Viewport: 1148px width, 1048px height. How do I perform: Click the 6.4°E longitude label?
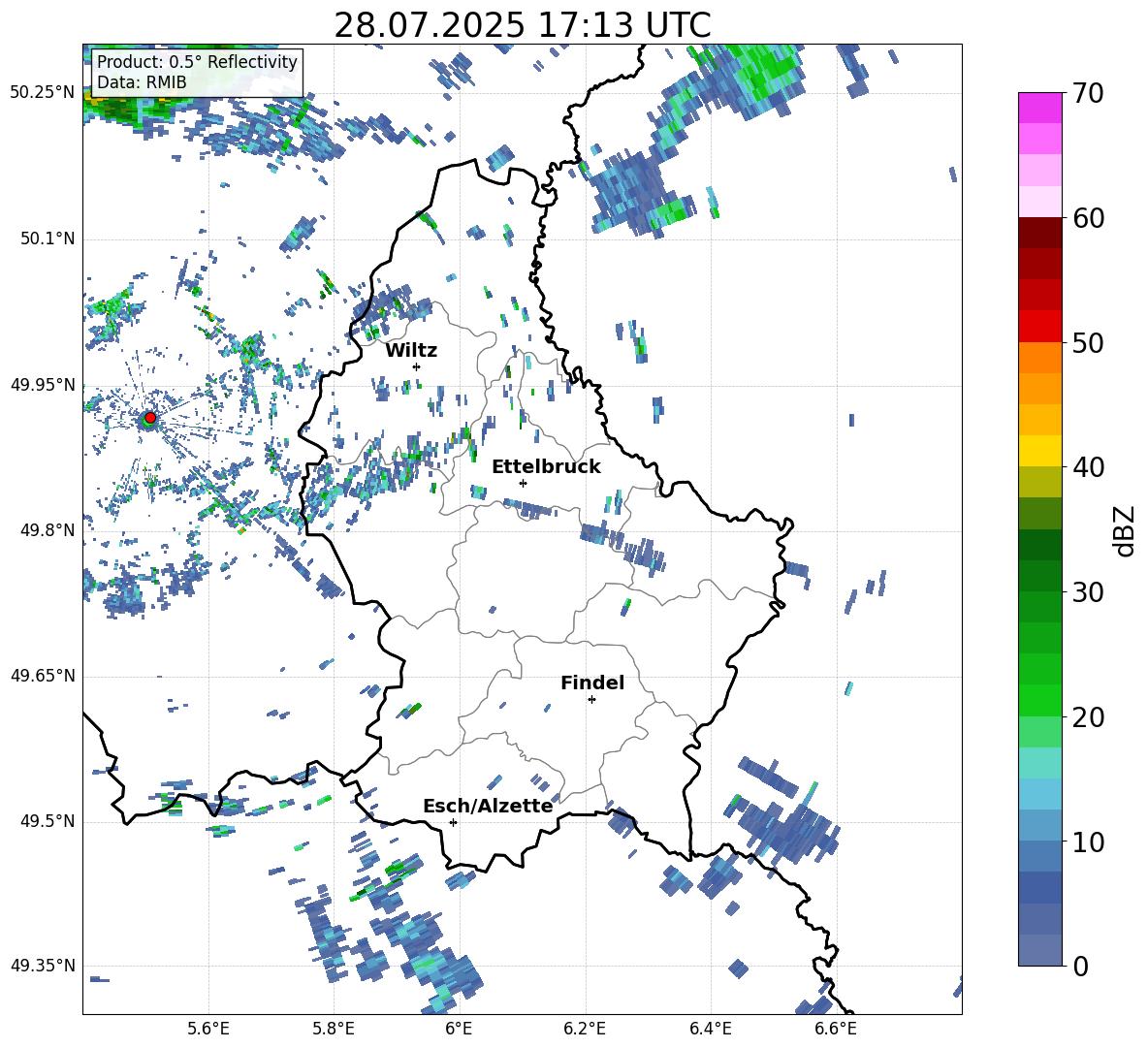710,1029
